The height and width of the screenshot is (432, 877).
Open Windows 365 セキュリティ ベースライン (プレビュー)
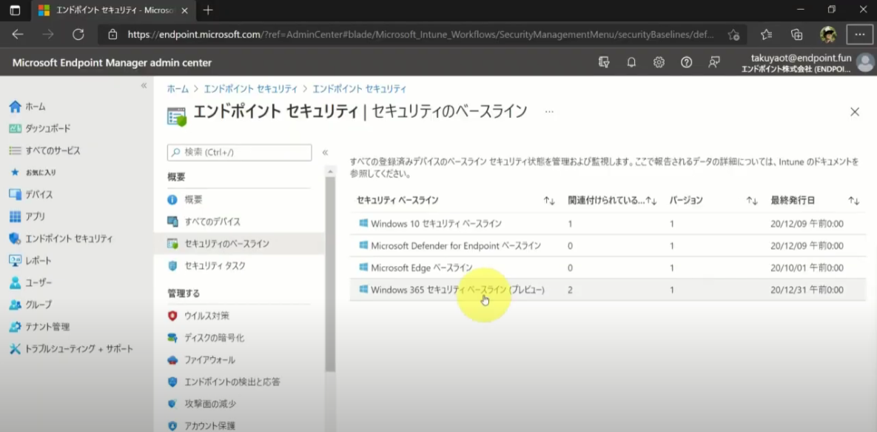click(457, 290)
